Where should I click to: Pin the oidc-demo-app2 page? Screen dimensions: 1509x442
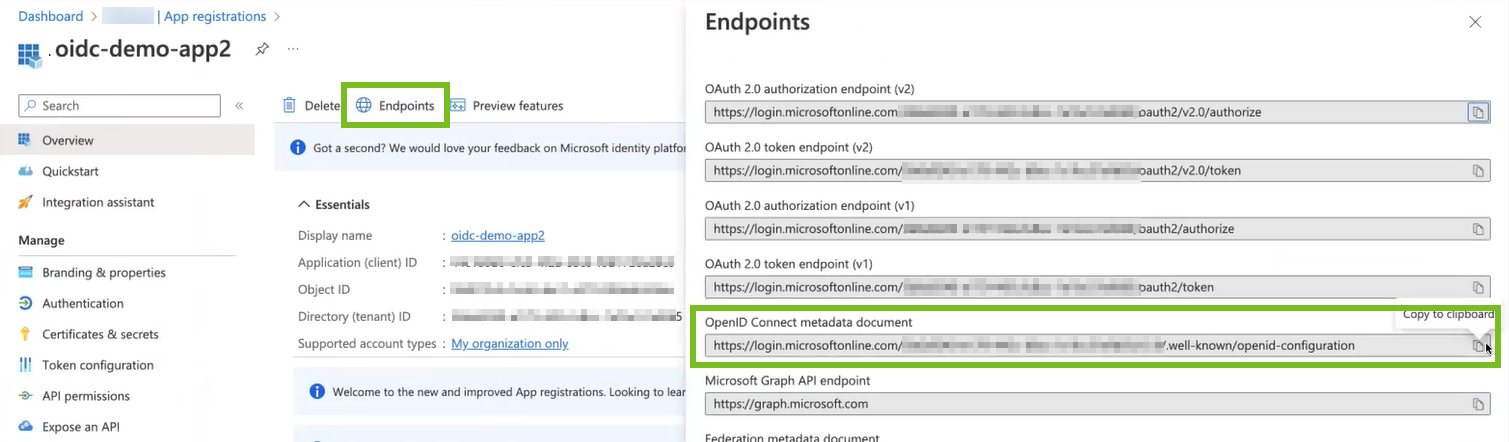262,48
